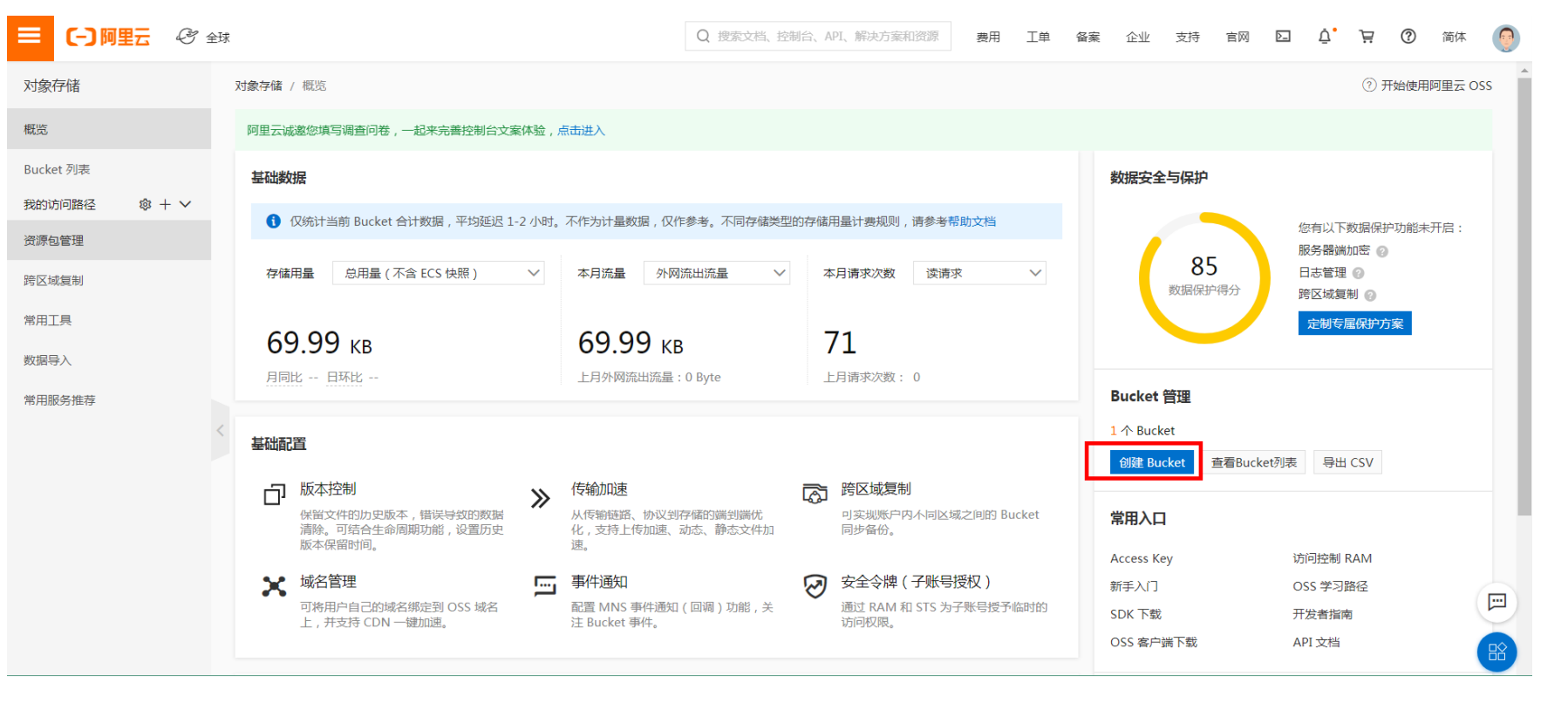
Task: Click the 85 data protection score ring
Action: pos(1203,277)
